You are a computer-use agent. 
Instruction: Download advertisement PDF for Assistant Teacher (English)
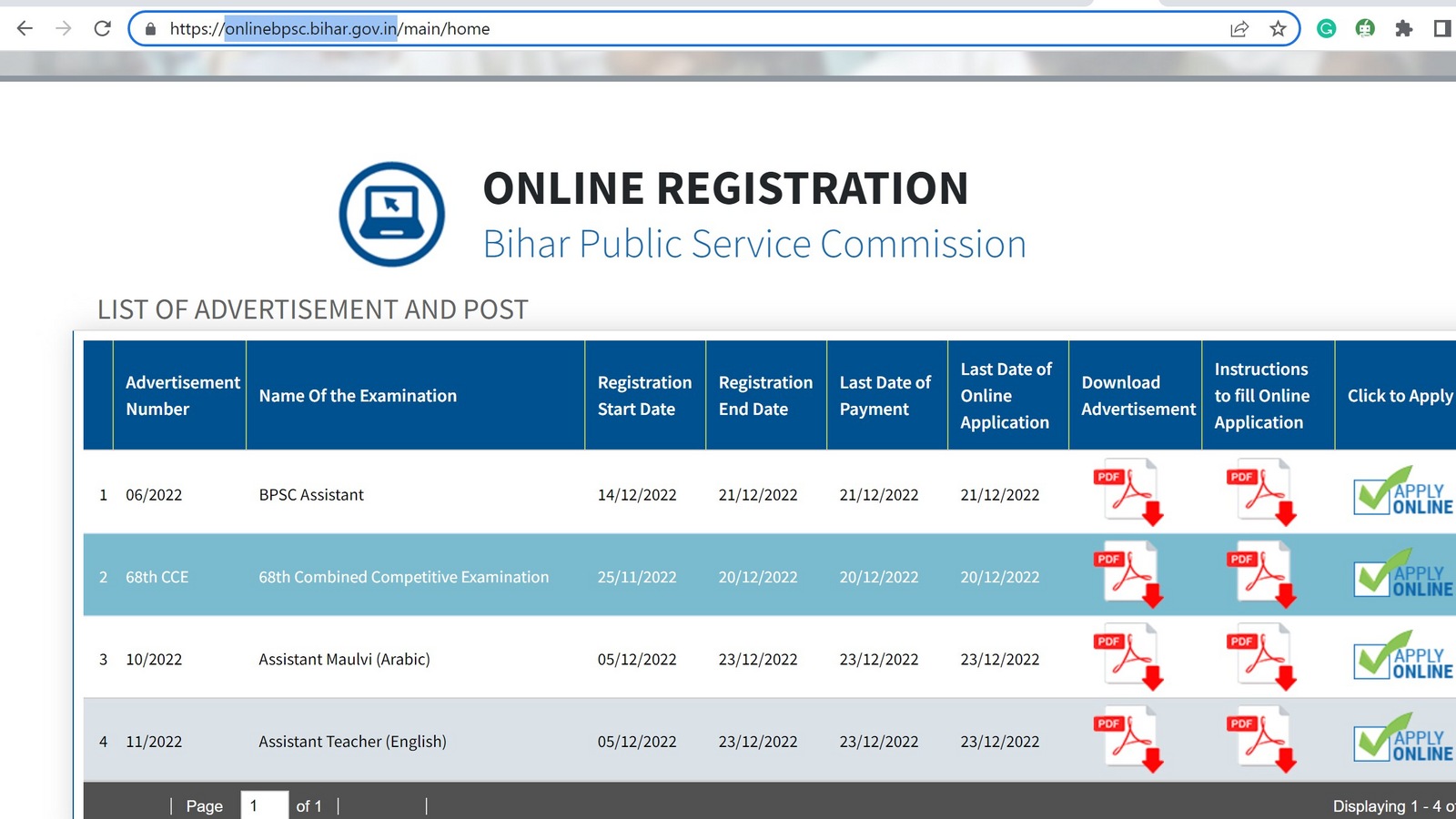click(1129, 739)
